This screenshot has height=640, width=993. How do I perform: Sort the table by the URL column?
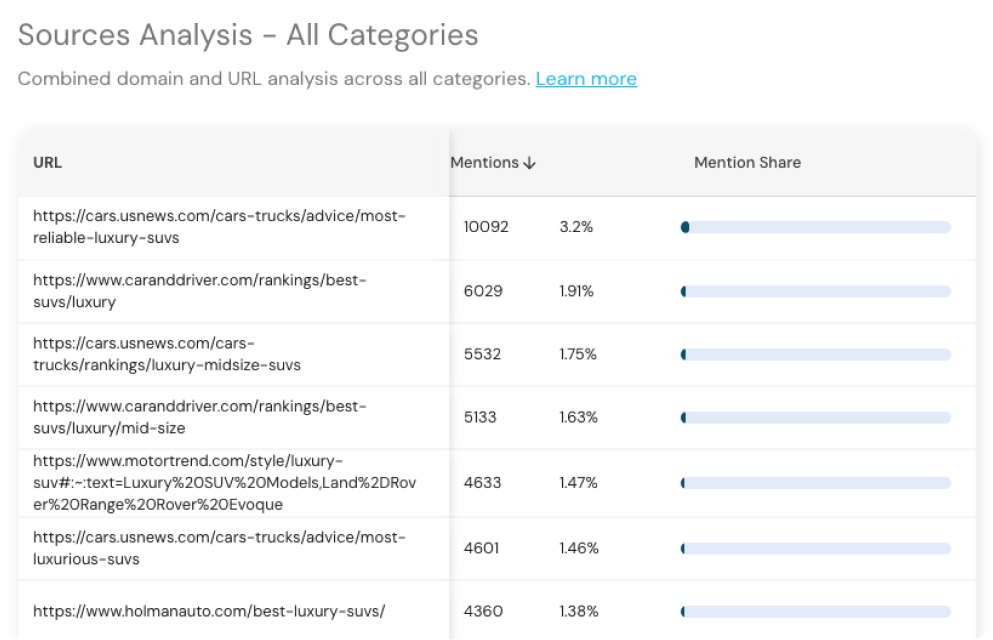click(47, 162)
